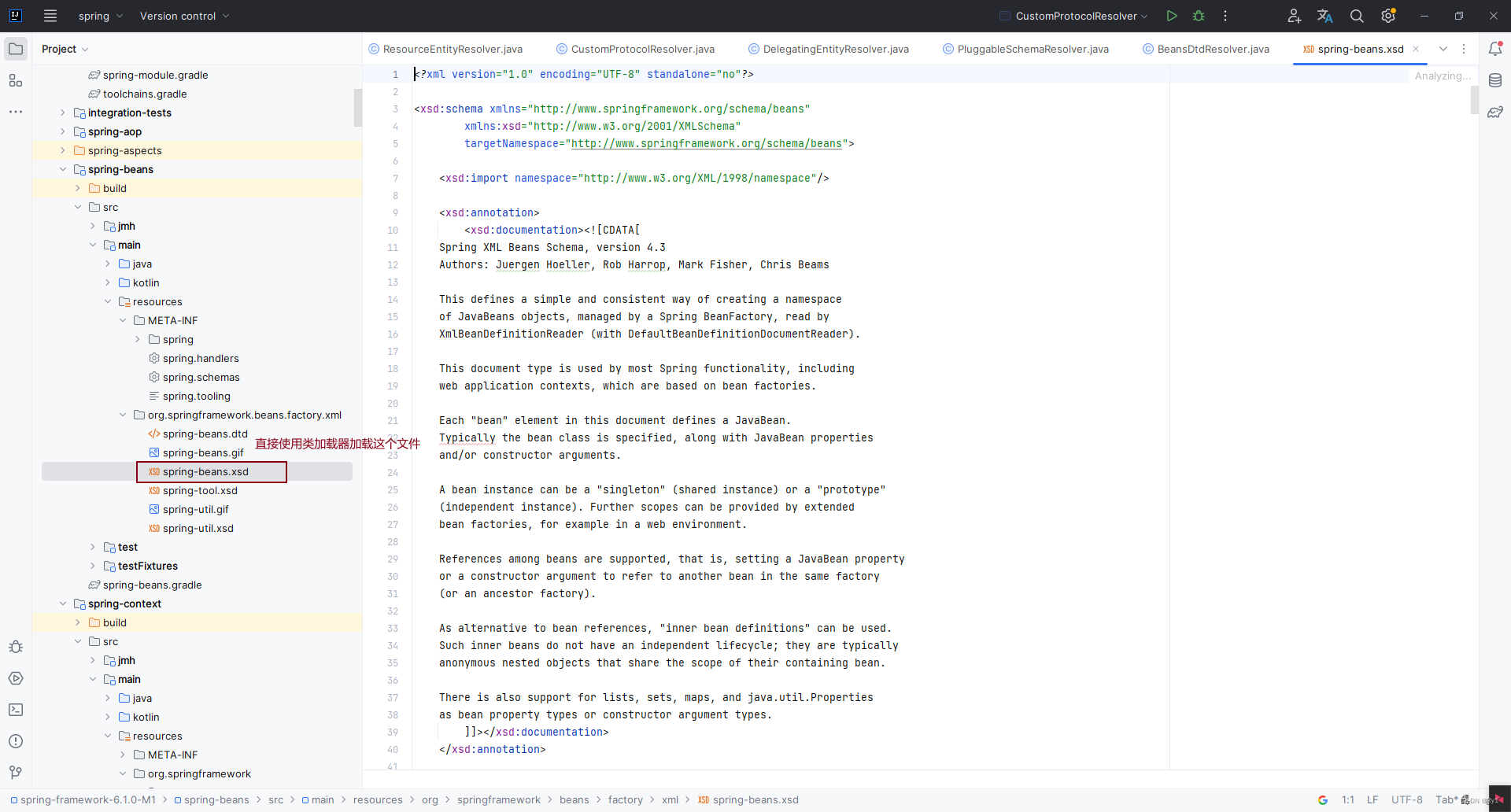Image resolution: width=1511 pixels, height=812 pixels.
Task: Close the spring-beans.xsd tab
Action: [x=1416, y=49]
